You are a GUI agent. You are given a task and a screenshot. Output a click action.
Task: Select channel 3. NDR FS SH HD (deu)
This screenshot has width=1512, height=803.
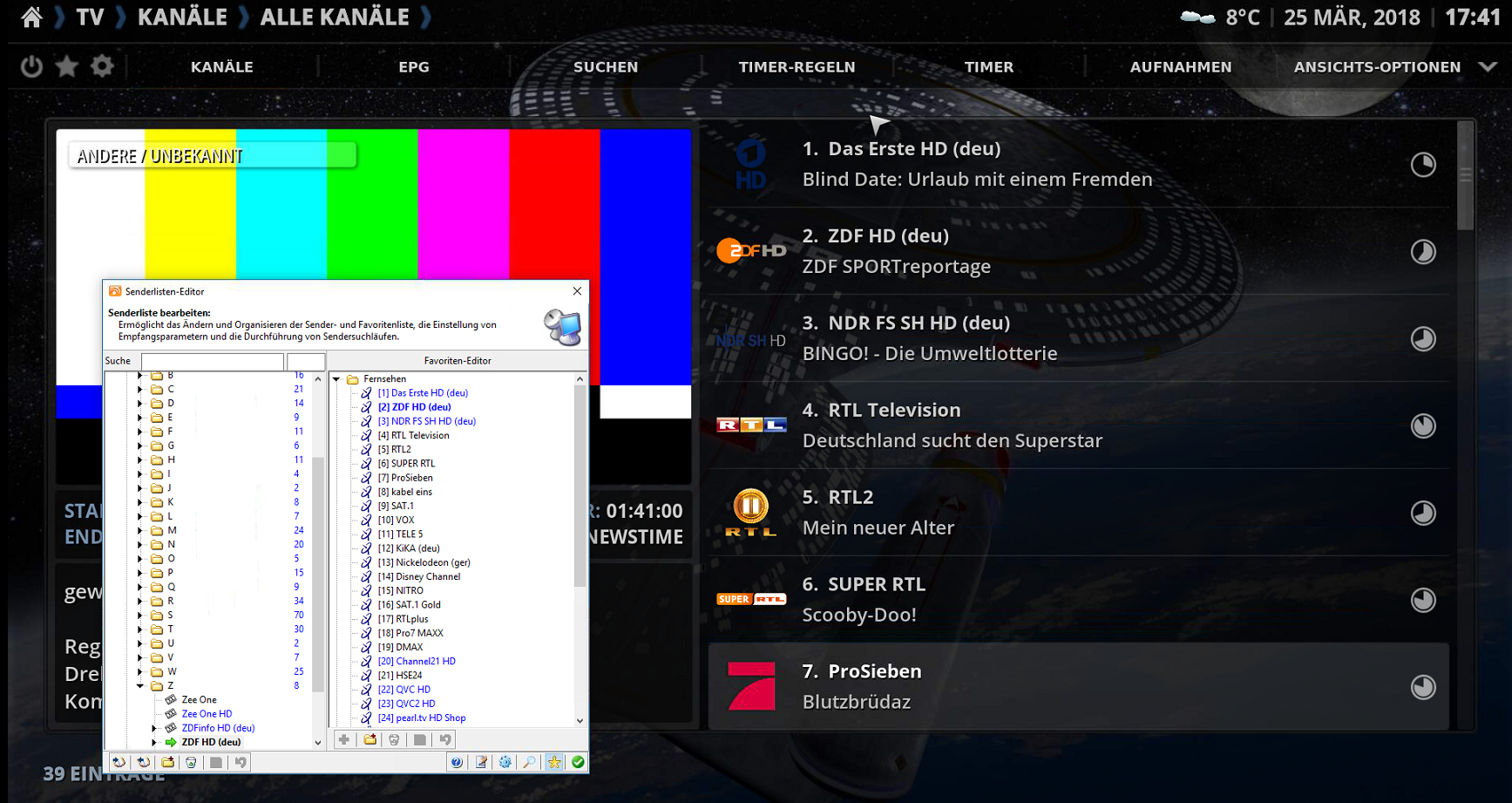(1079, 338)
